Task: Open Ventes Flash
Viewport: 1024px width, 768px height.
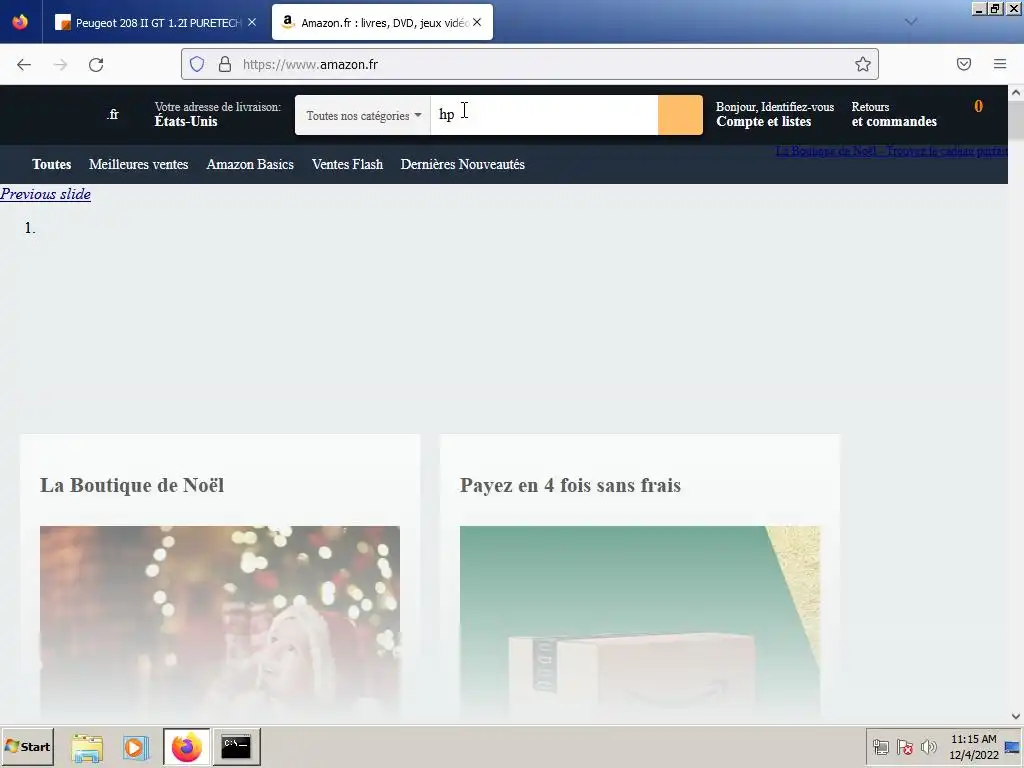Action: pyautogui.click(x=347, y=165)
